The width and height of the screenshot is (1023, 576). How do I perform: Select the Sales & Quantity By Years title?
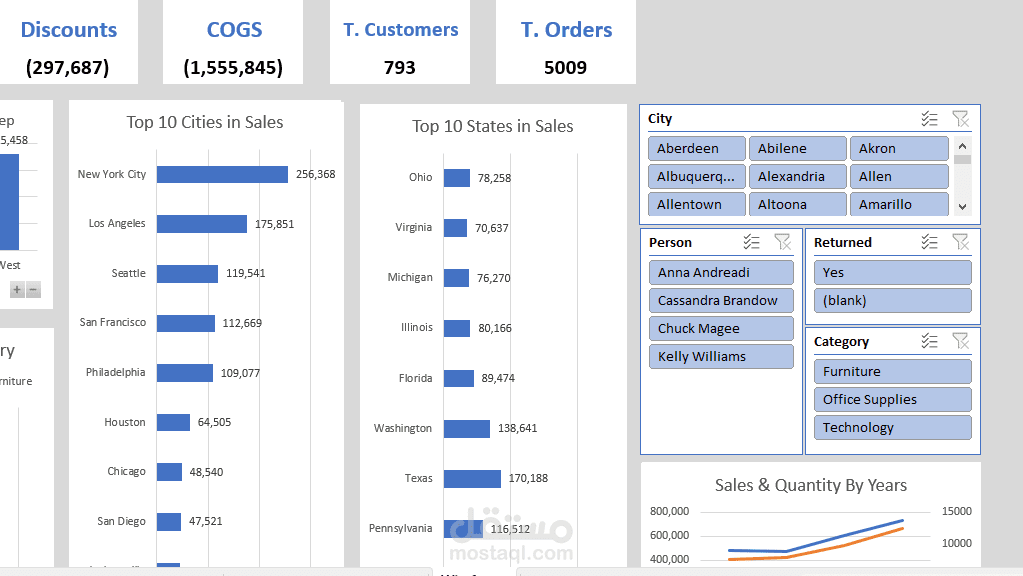(811, 485)
